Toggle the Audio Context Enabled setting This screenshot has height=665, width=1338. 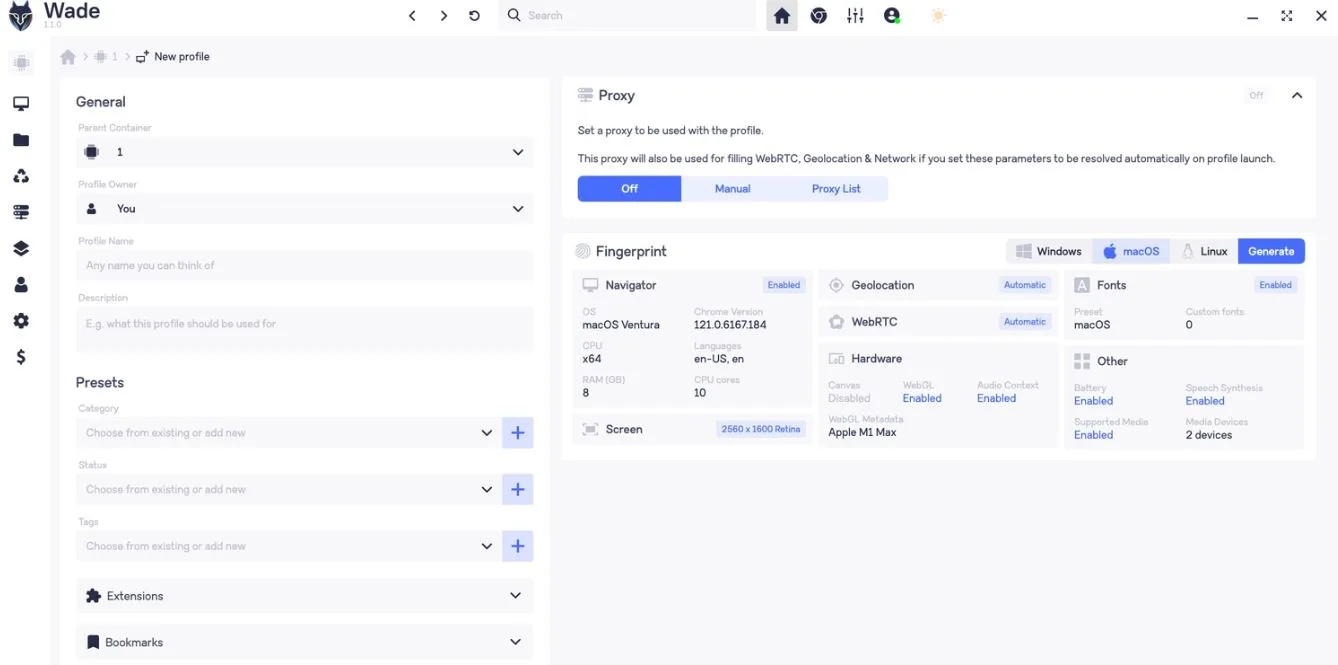click(996, 398)
